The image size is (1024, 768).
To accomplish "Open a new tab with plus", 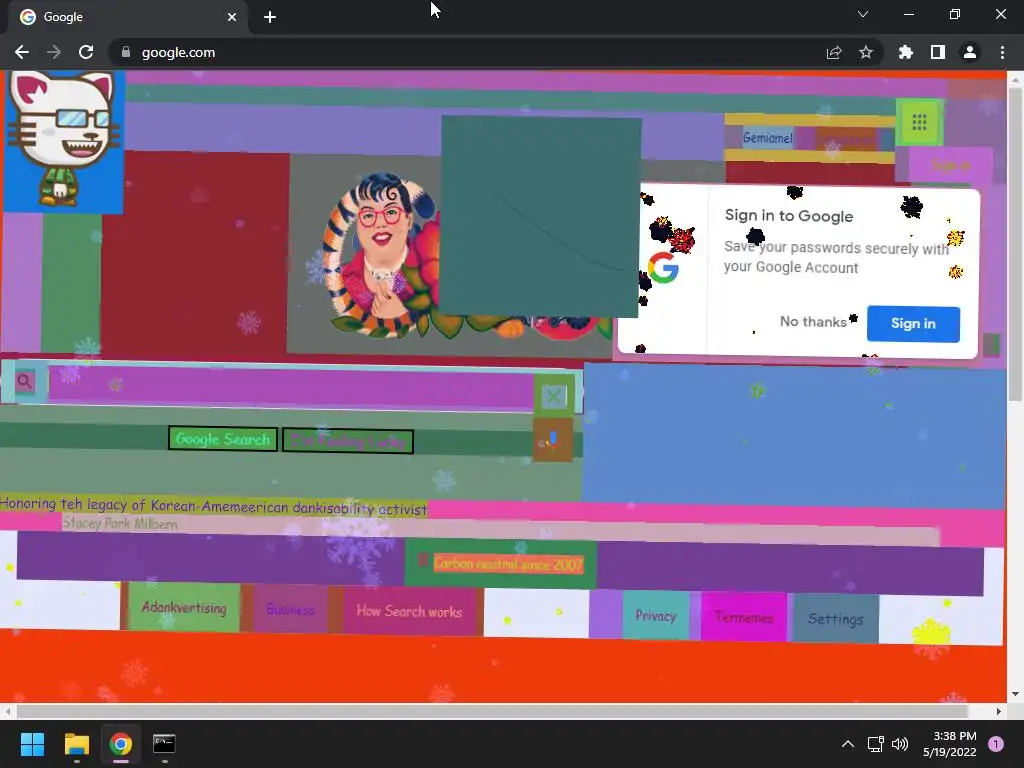I will 270,17.
